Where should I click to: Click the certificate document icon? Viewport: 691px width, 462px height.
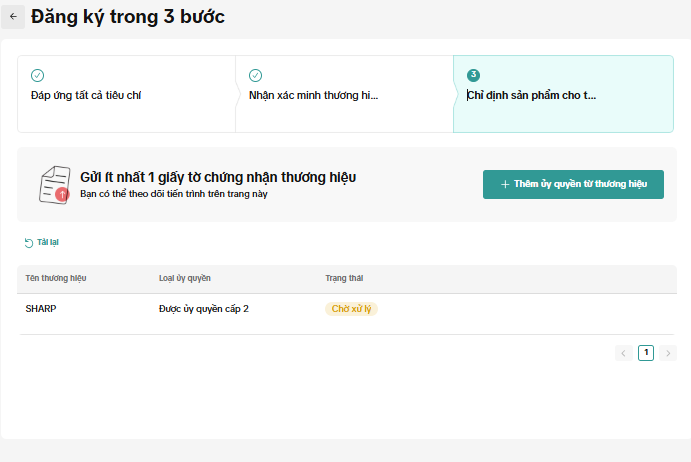(x=54, y=185)
